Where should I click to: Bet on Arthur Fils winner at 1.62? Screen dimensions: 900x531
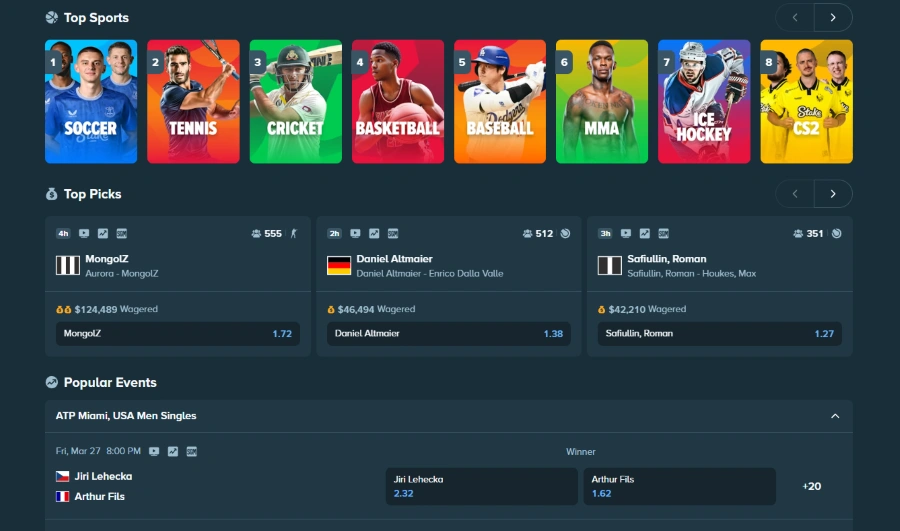pyautogui.click(x=680, y=486)
